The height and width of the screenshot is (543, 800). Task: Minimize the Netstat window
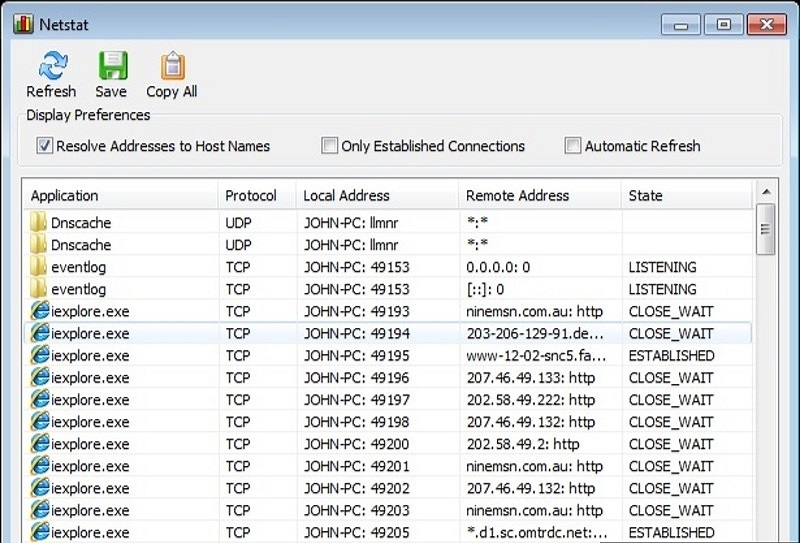[681, 24]
